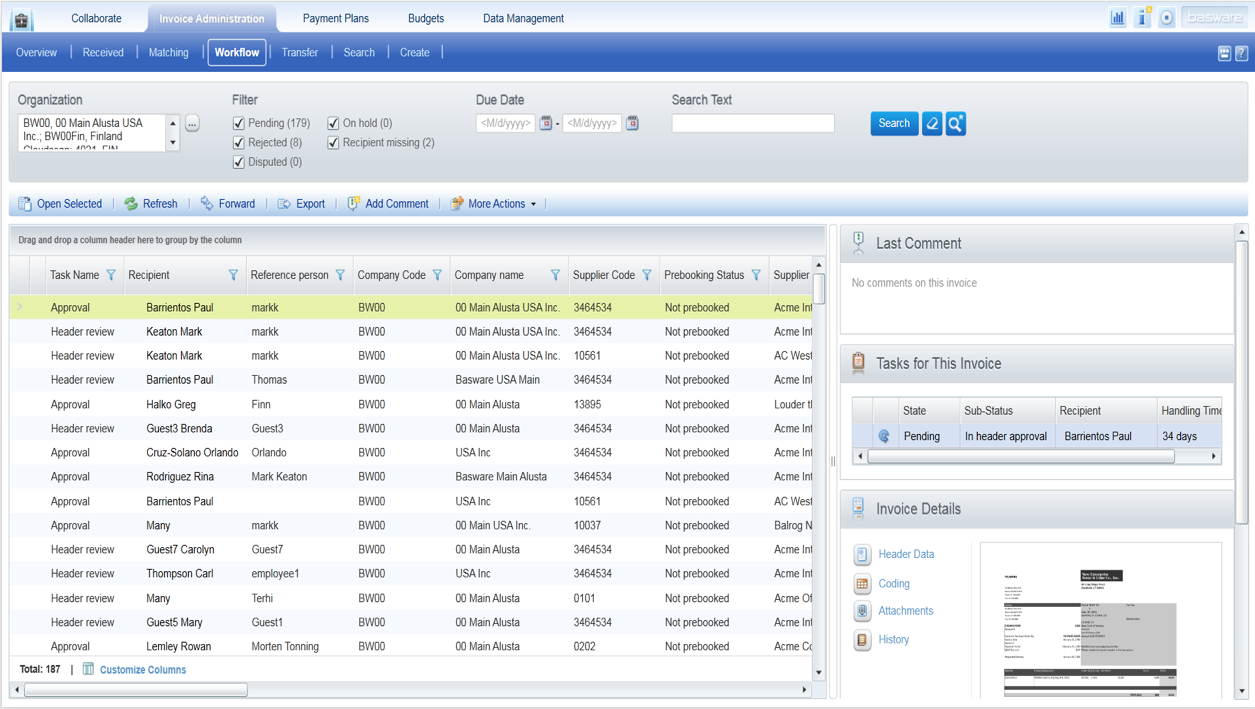Open the funnel filter on the Task Name column
This screenshot has width=1255, height=709.
(x=110, y=274)
